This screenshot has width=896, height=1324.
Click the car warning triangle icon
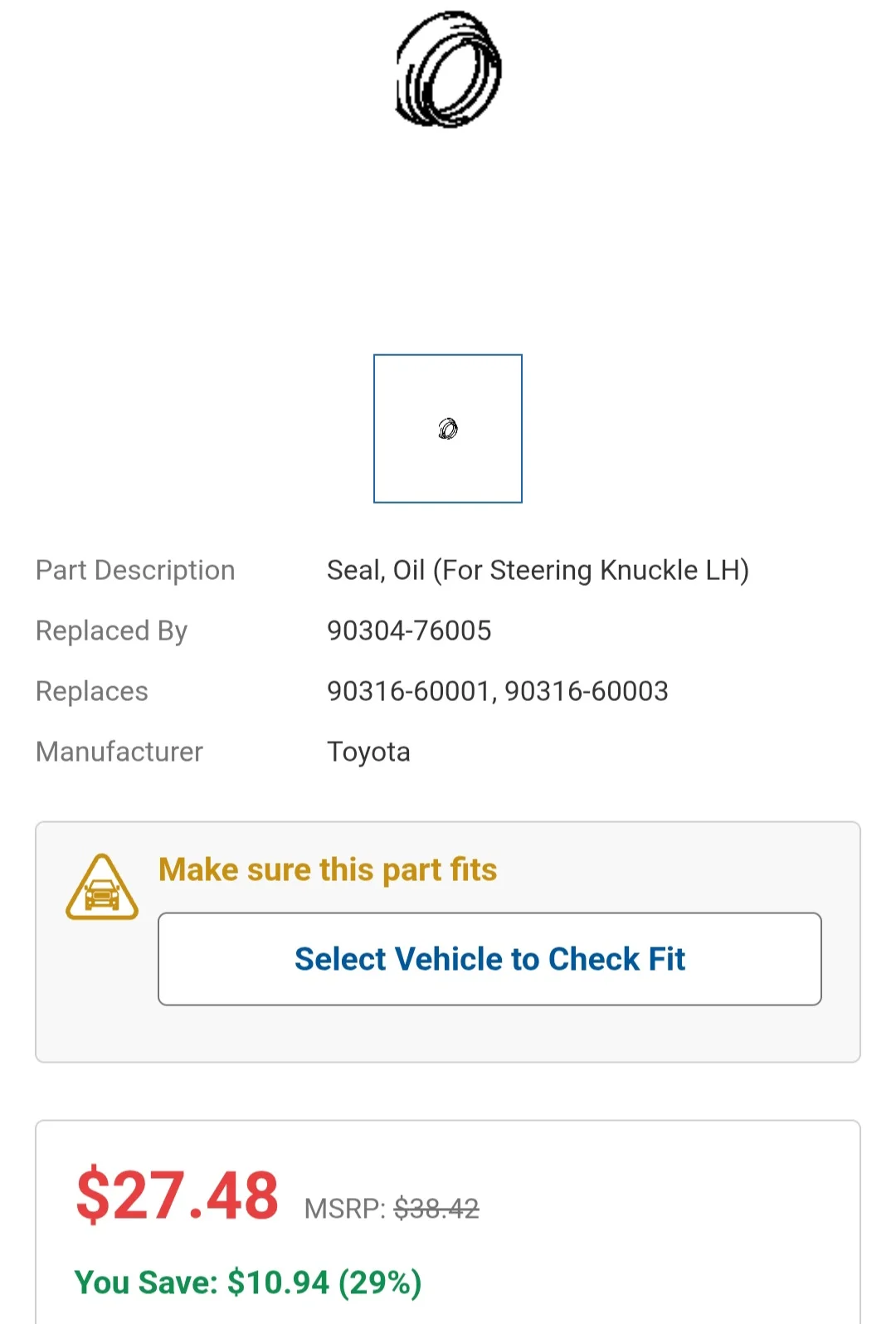click(102, 887)
